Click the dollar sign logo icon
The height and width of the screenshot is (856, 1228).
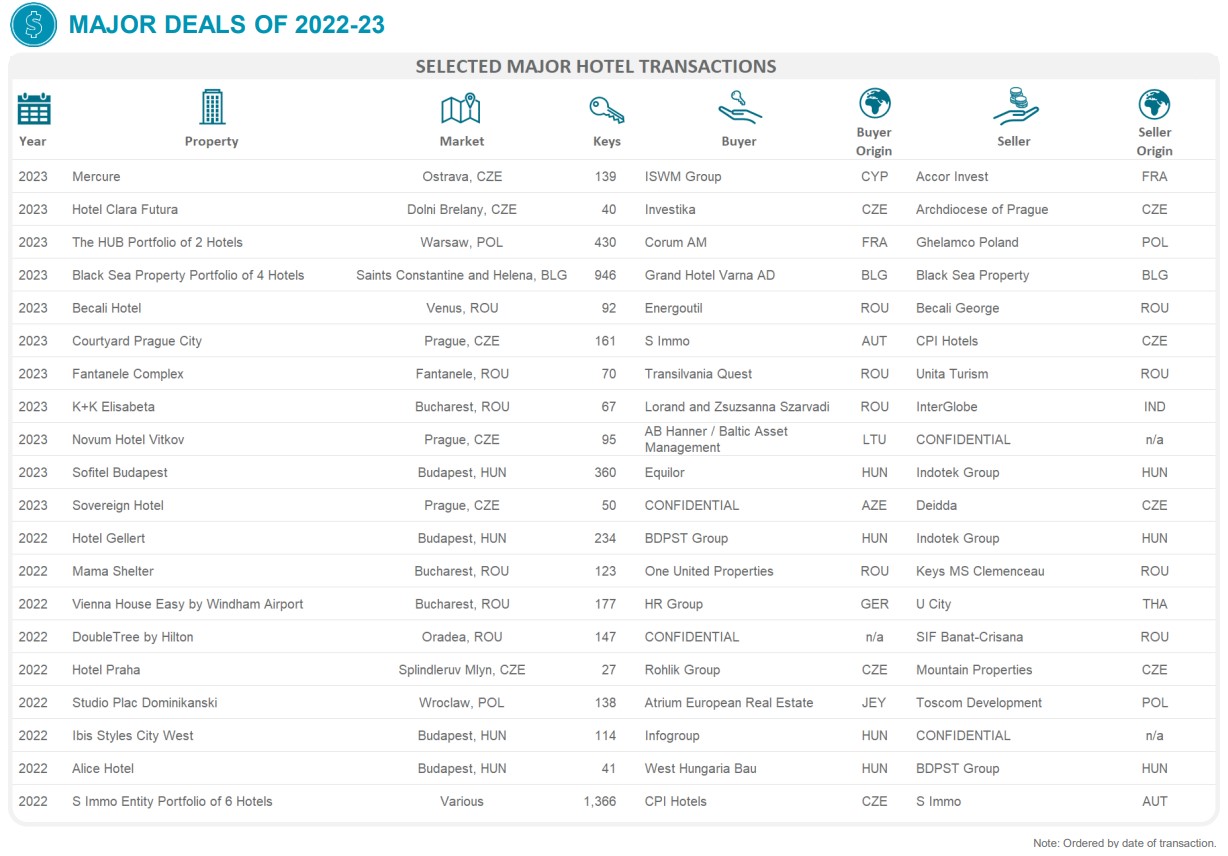[x=32, y=24]
